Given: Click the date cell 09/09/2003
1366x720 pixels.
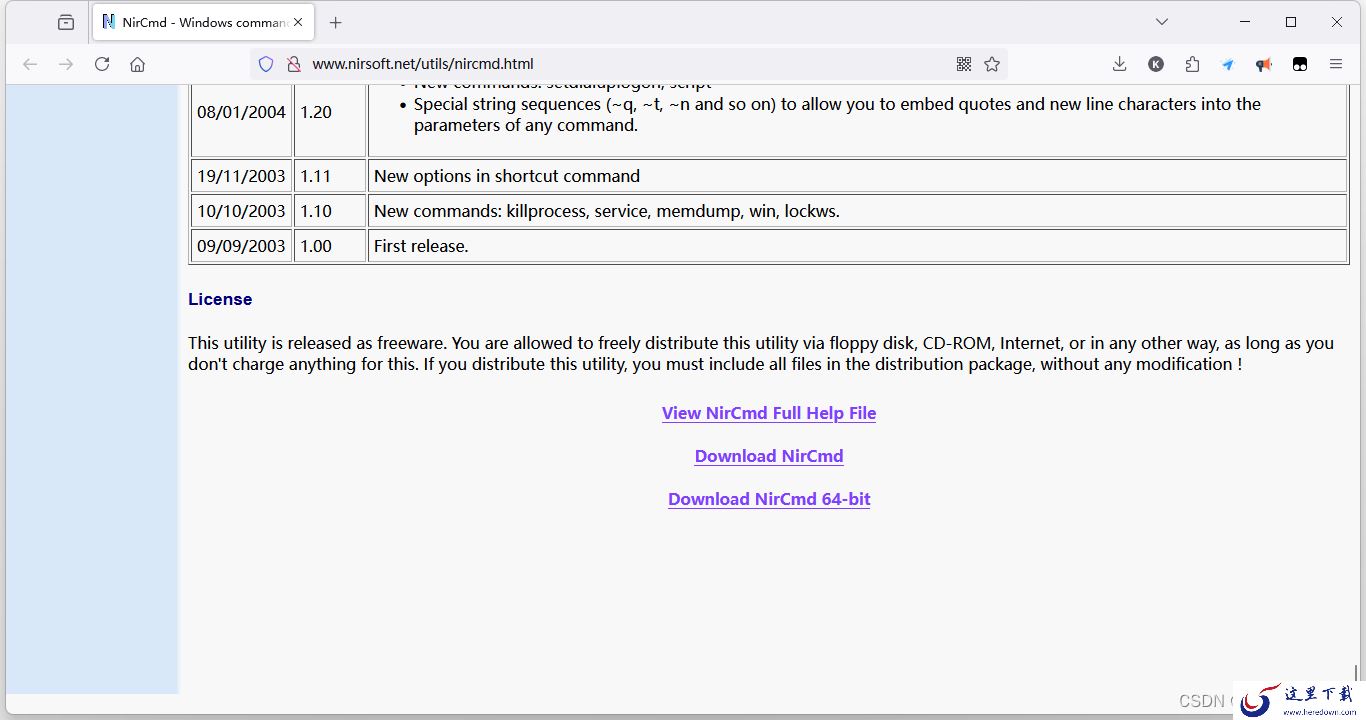Looking at the screenshot, I should coord(241,246).
